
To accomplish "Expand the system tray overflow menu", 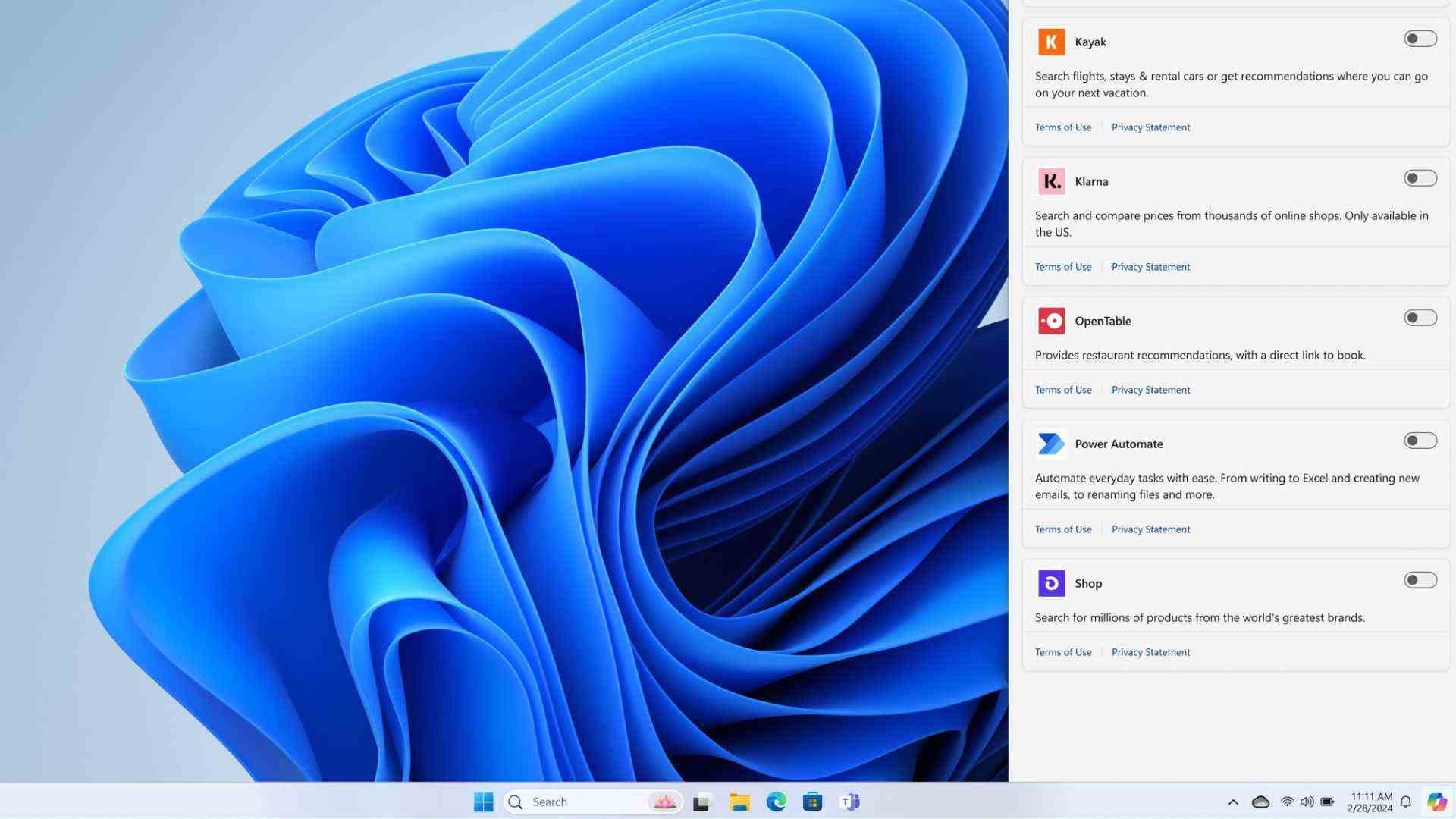I will click(1233, 801).
